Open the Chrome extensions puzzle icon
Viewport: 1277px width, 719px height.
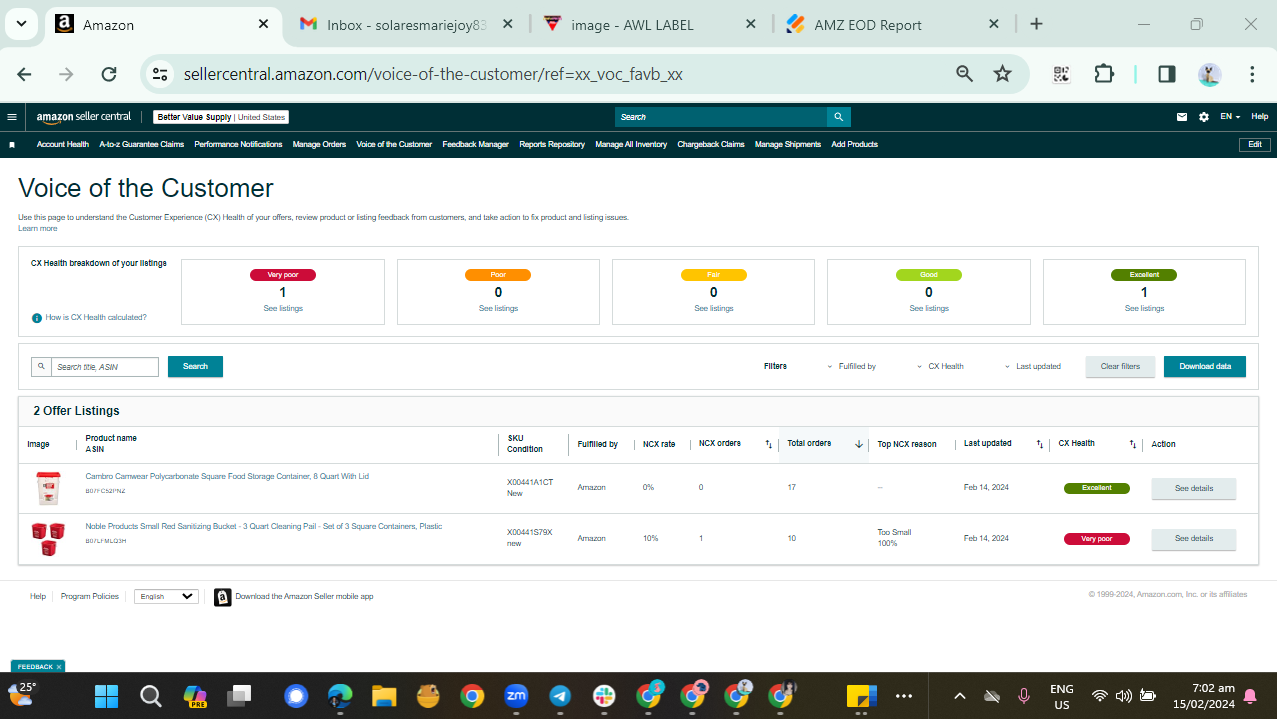point(1103,74)
